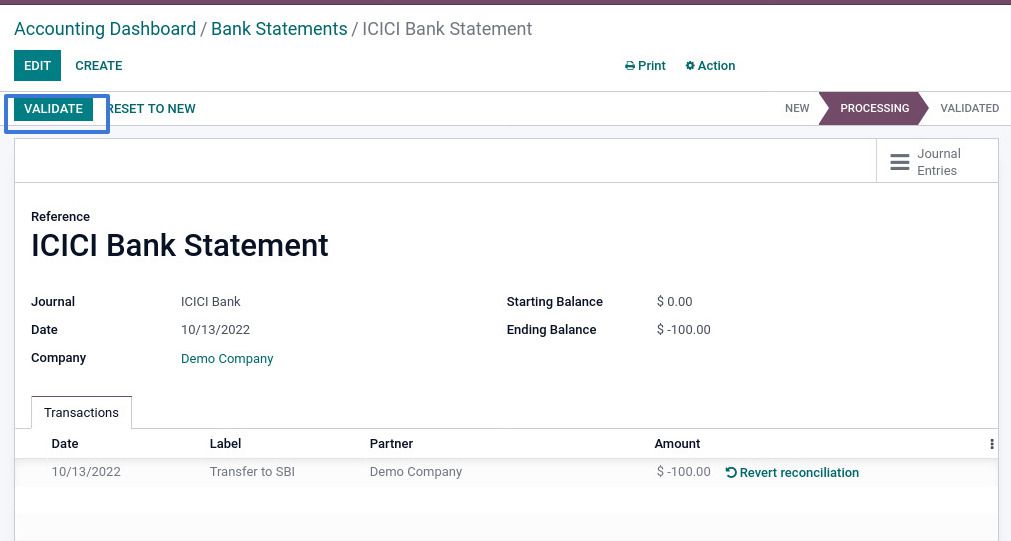Navigate back to Bank Statements
This screenshot has width=1011, height=541.
point(279,29)
